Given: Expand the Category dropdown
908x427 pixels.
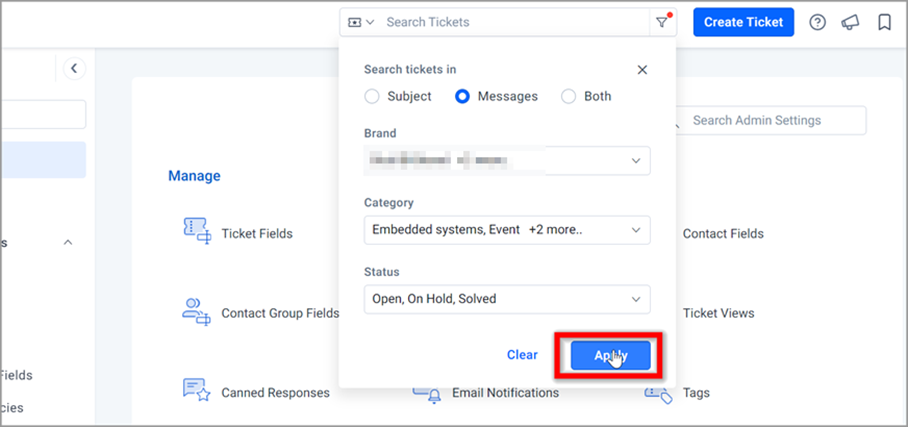Looking at the screenshot, I should click(507, 230).
